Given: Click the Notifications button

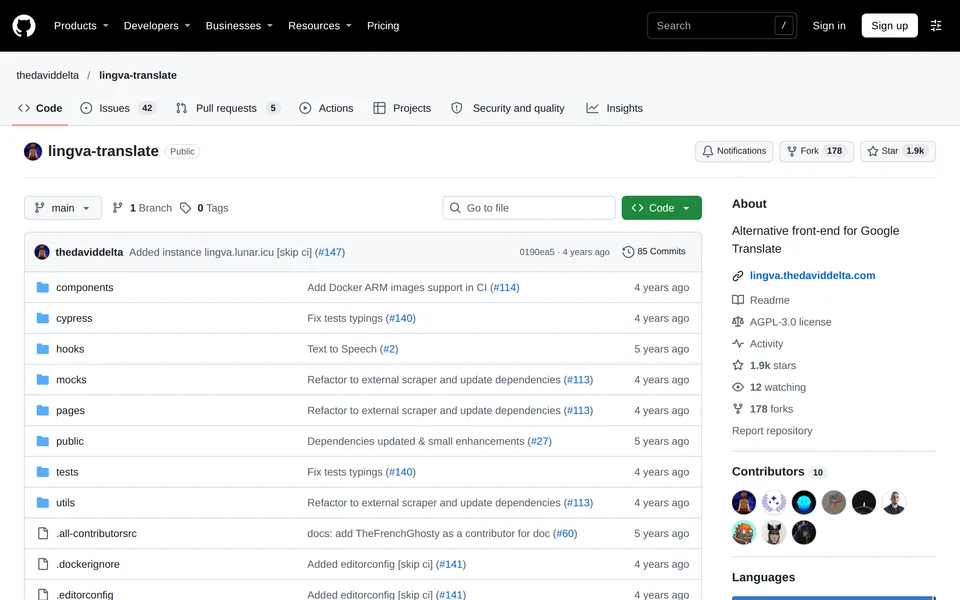Looking at the screenshot, I should click(x=734, y=151).
